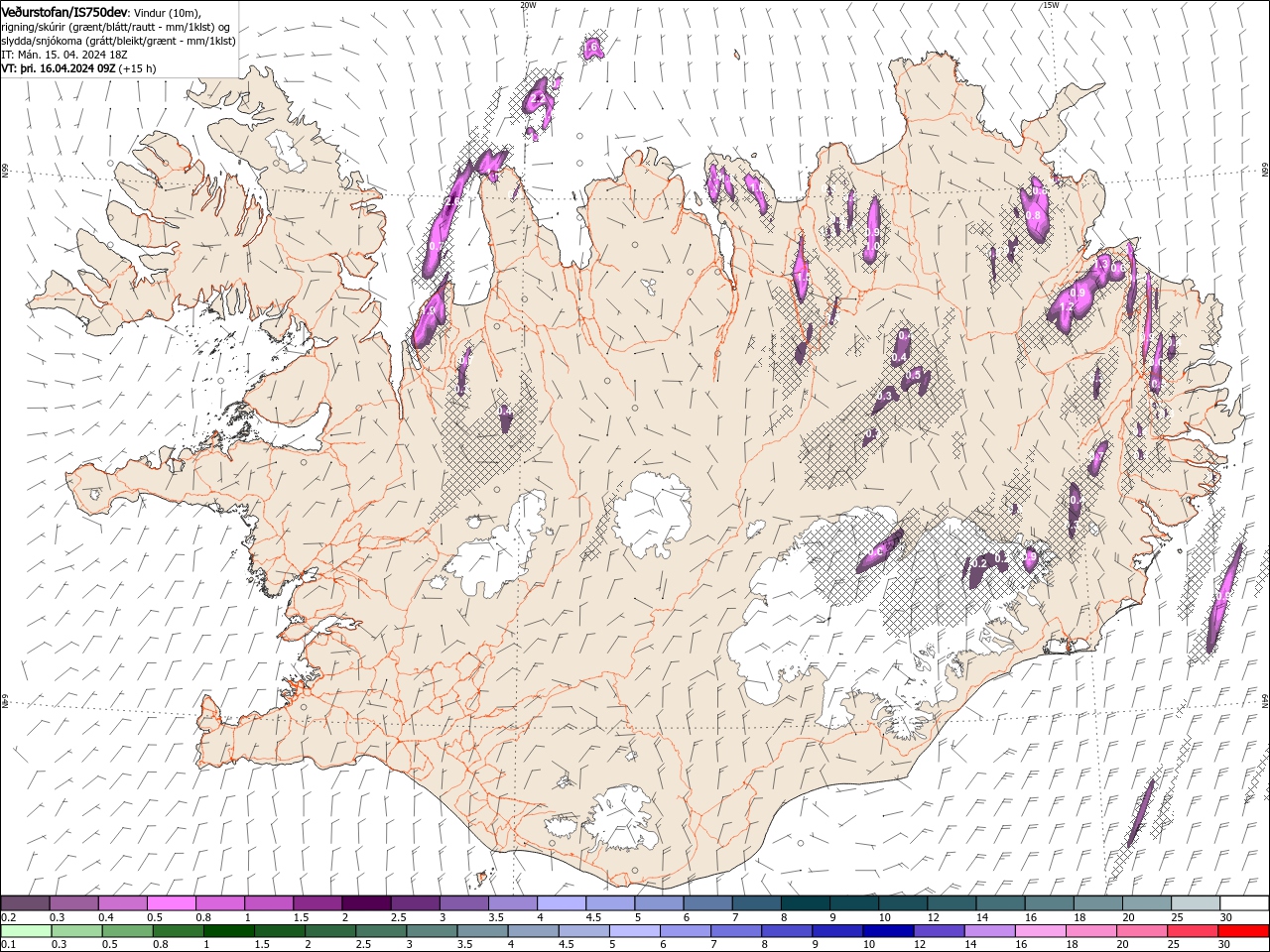Select the deep blue rain swatch labeled 10
Screen dimensions: 1270x952
(x=887, y=931)
